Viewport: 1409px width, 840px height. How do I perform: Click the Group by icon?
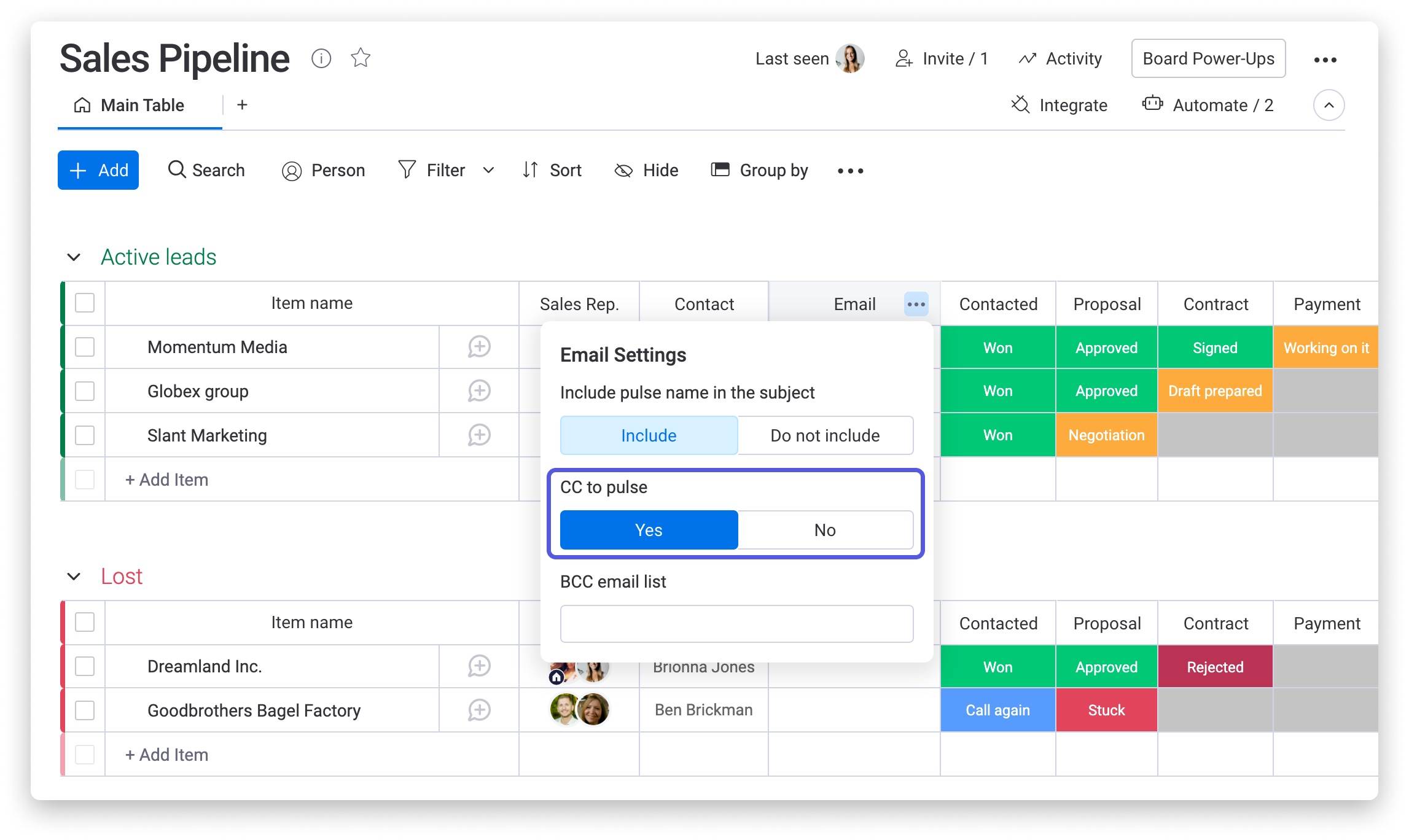point(720,170)
